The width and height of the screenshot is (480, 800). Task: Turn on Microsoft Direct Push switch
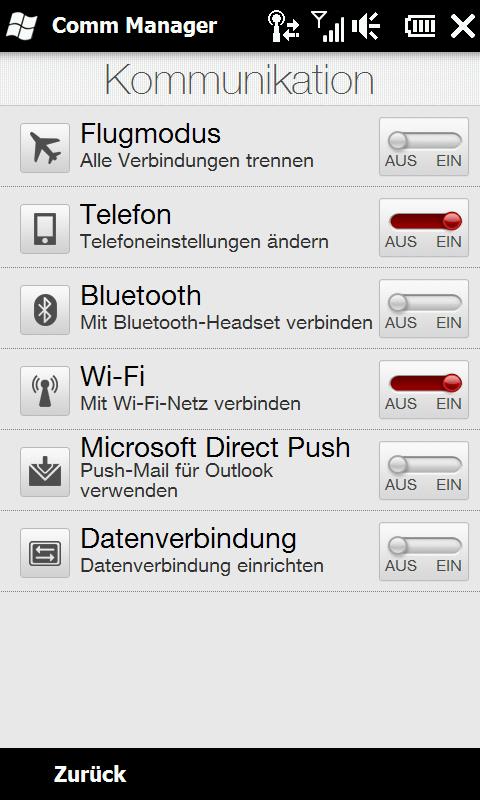[x=424, y=471]
